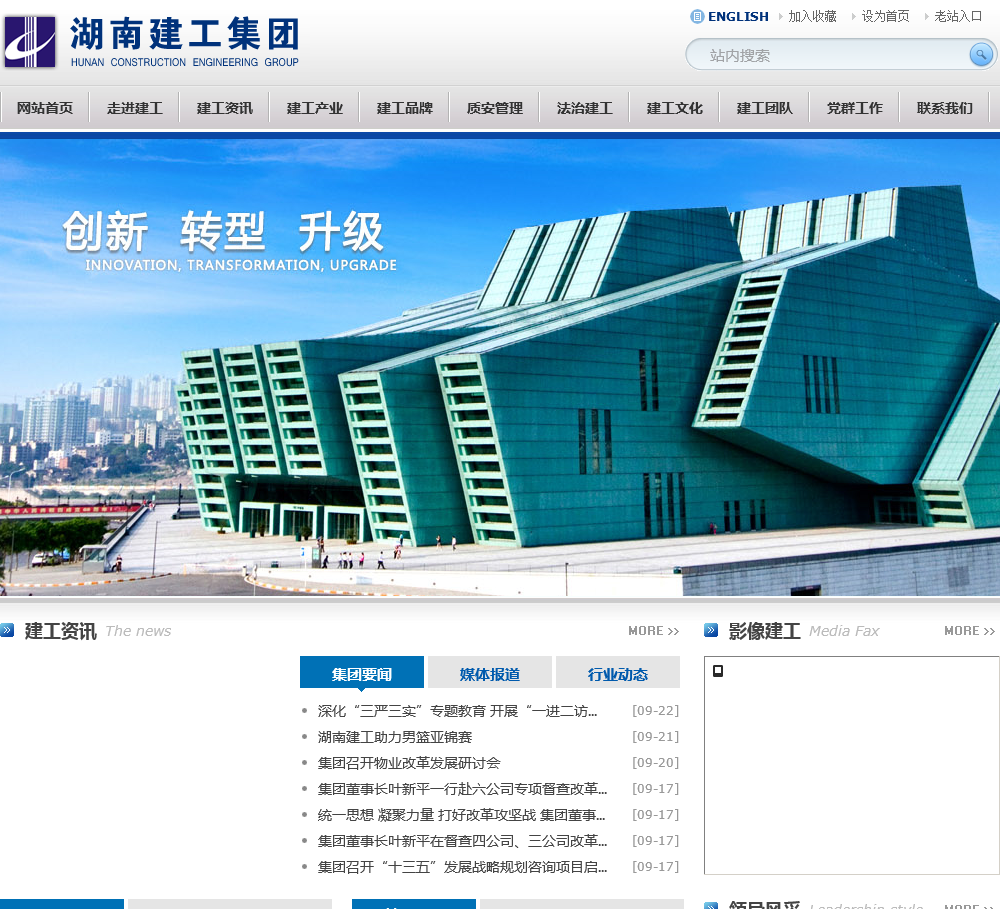Open news 深化“三严三实”专题教育
Image resolution: width=1000 pixels, height=909 pixels.
[457, 711]
